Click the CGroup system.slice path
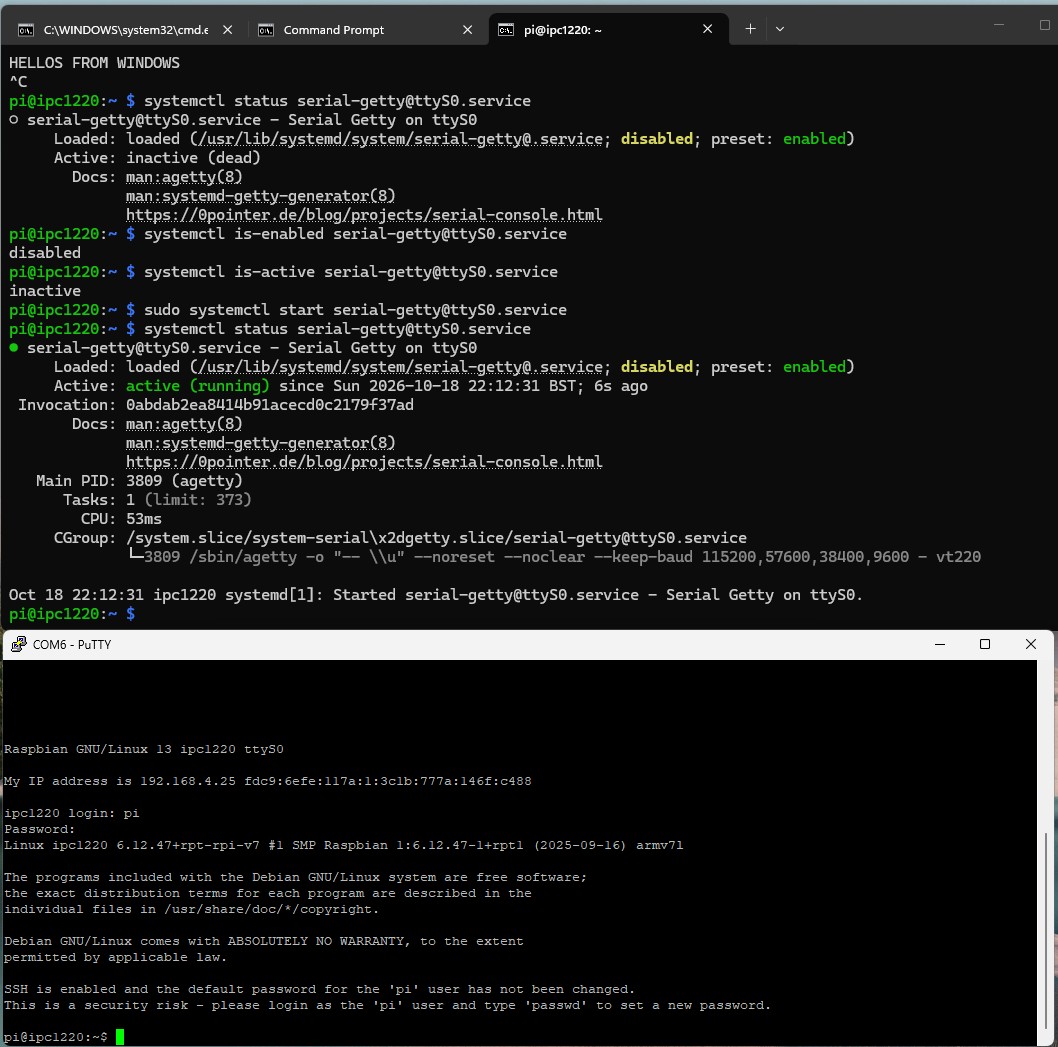Viewport: 1058px width, 1047px height. (437, 538)
